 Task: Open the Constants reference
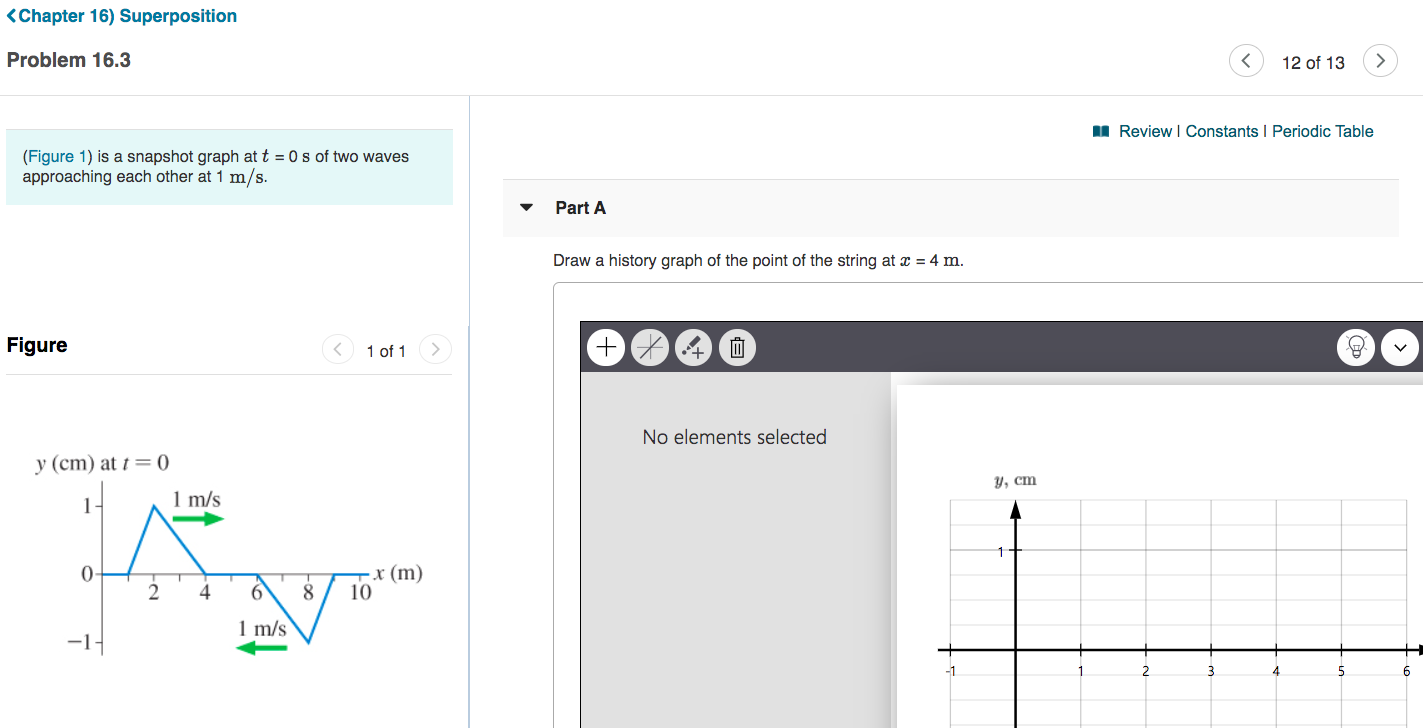[x=1222, y=131]
